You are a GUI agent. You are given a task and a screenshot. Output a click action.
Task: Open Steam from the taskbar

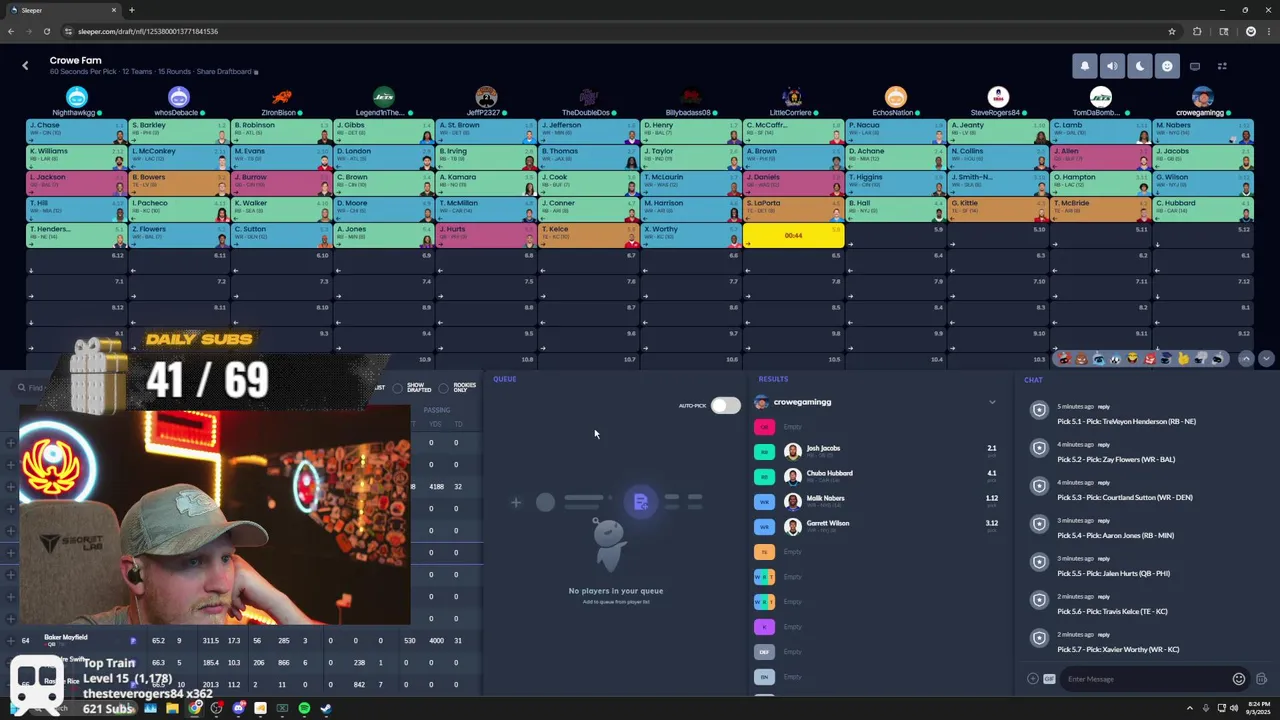click(326, 708)
